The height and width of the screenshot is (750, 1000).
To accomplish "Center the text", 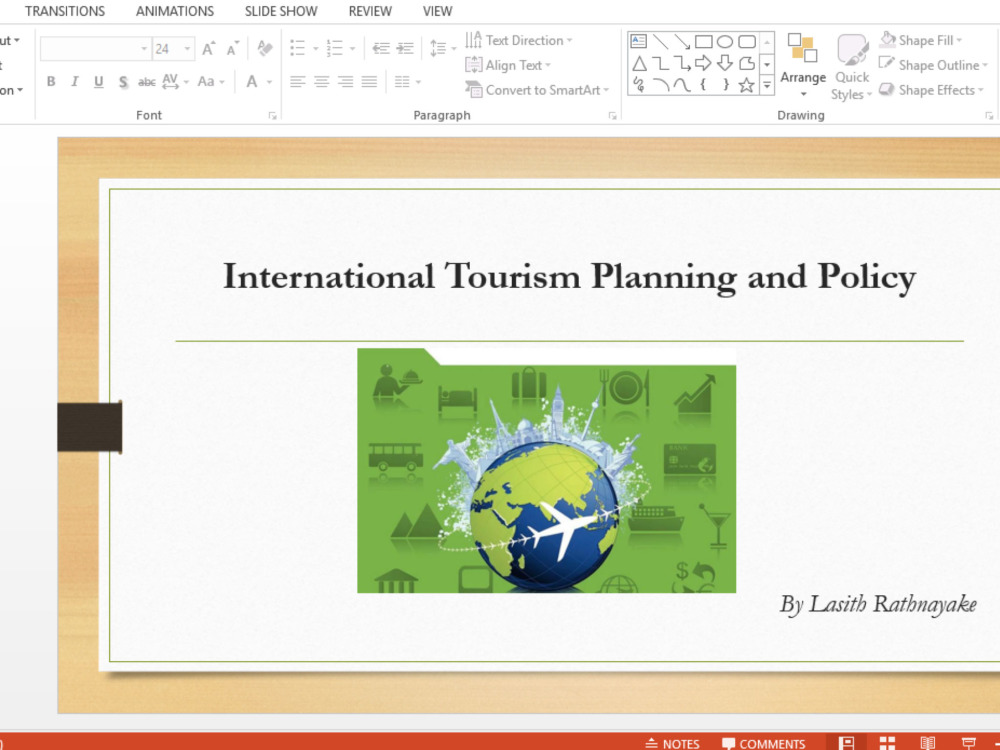I will coord(321,82).
